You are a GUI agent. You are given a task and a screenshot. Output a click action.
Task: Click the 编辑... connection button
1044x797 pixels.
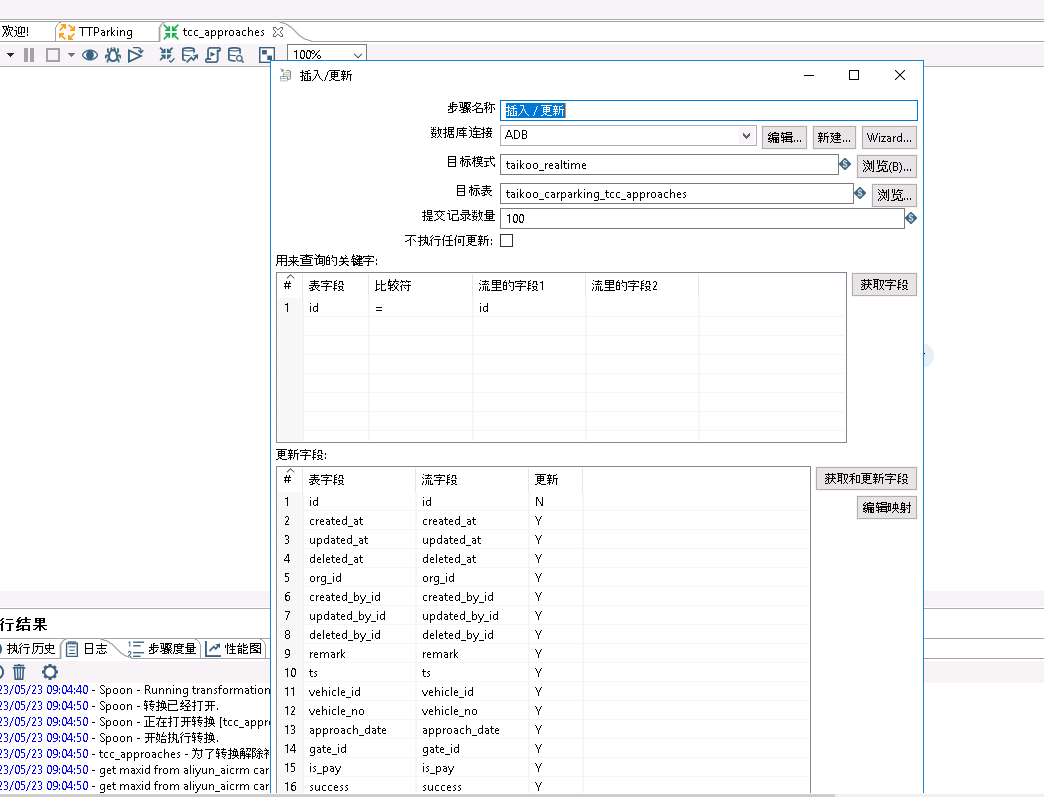784,137
